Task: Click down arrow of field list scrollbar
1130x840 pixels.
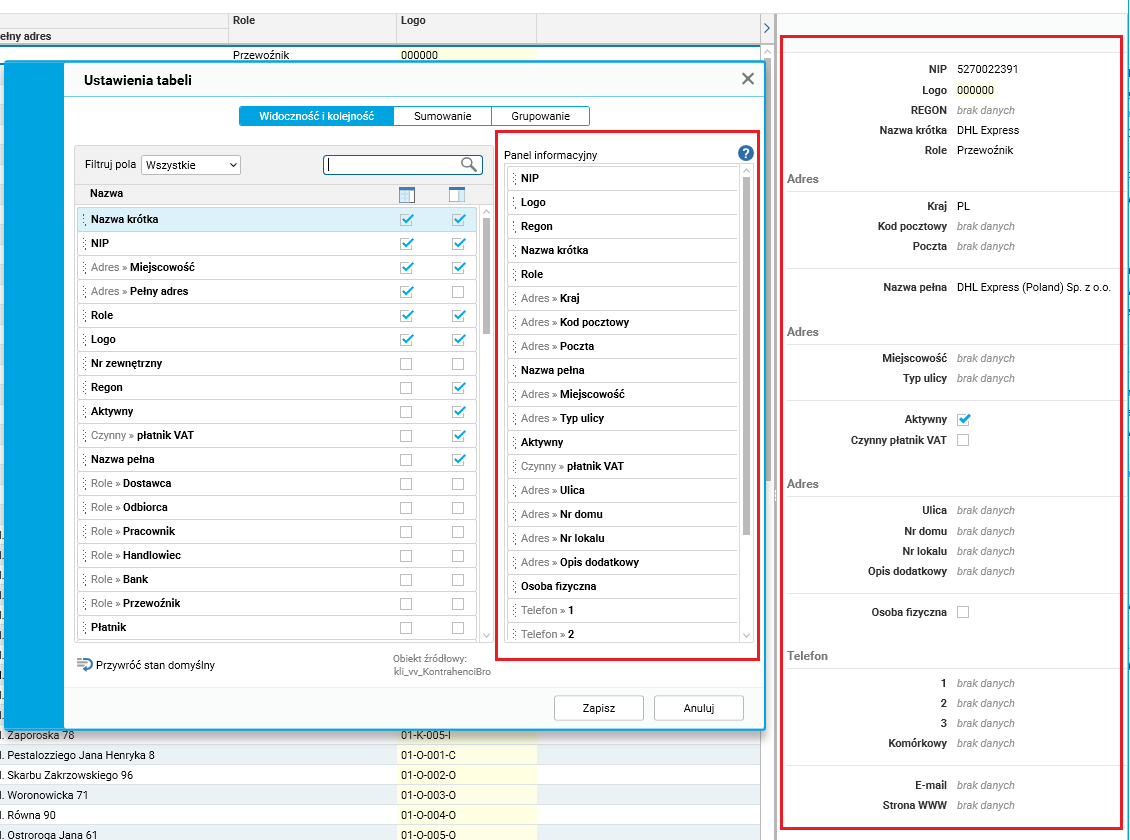Action: (x=486, y=635)
